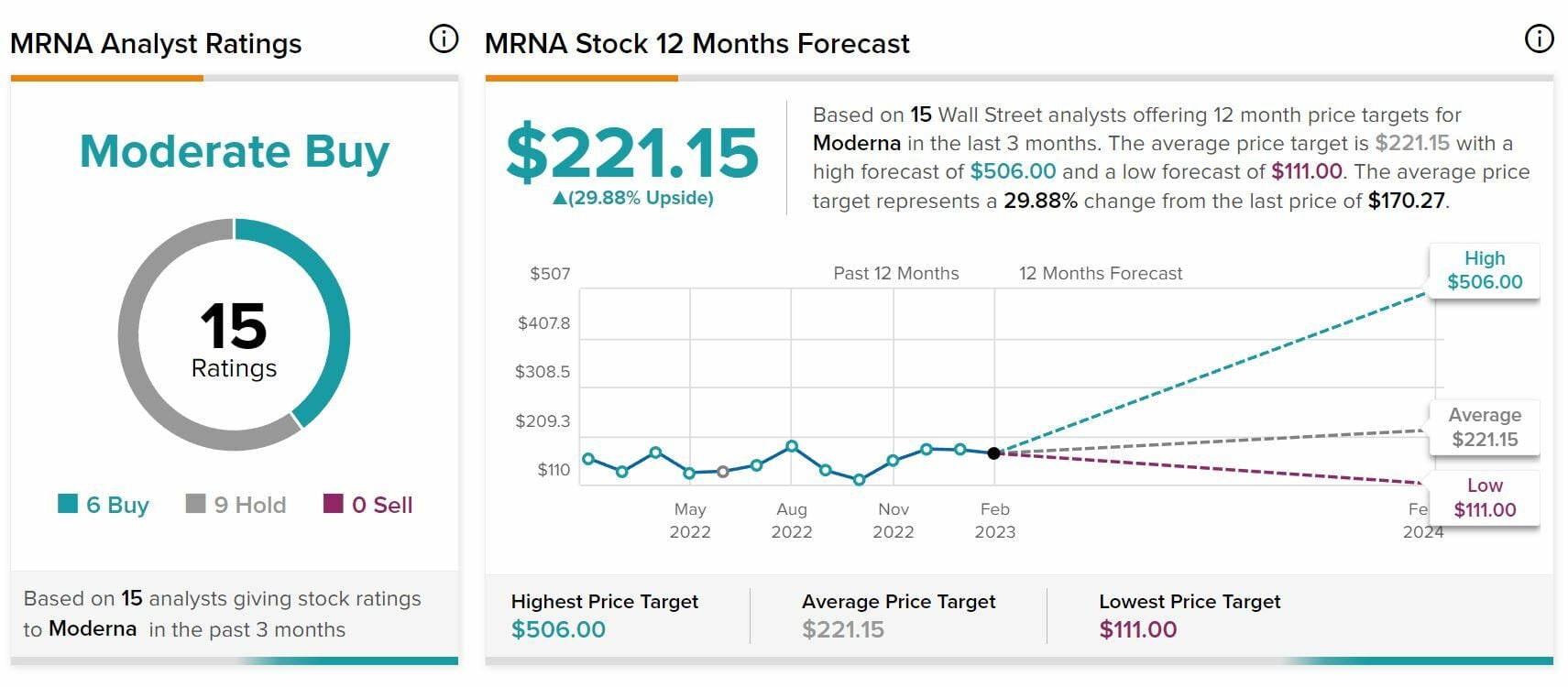This screenshot has width=1568, height=687.
Task: Click Moderna link under analyst ratings
Action: tap(93, 629)
